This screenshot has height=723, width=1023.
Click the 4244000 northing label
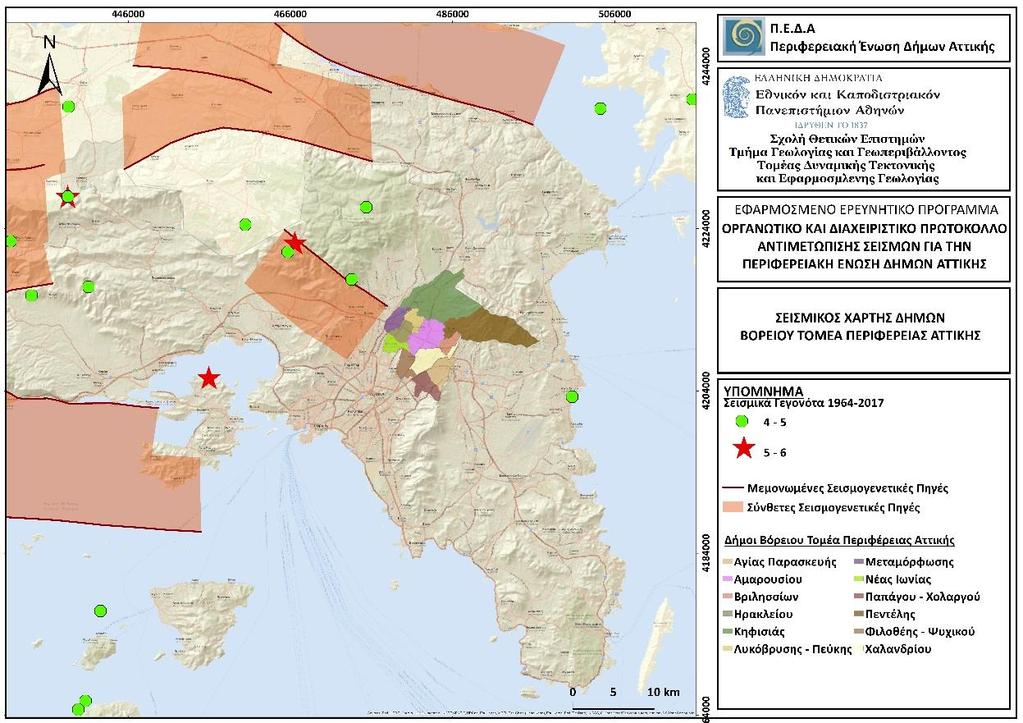tap(706, 65)
